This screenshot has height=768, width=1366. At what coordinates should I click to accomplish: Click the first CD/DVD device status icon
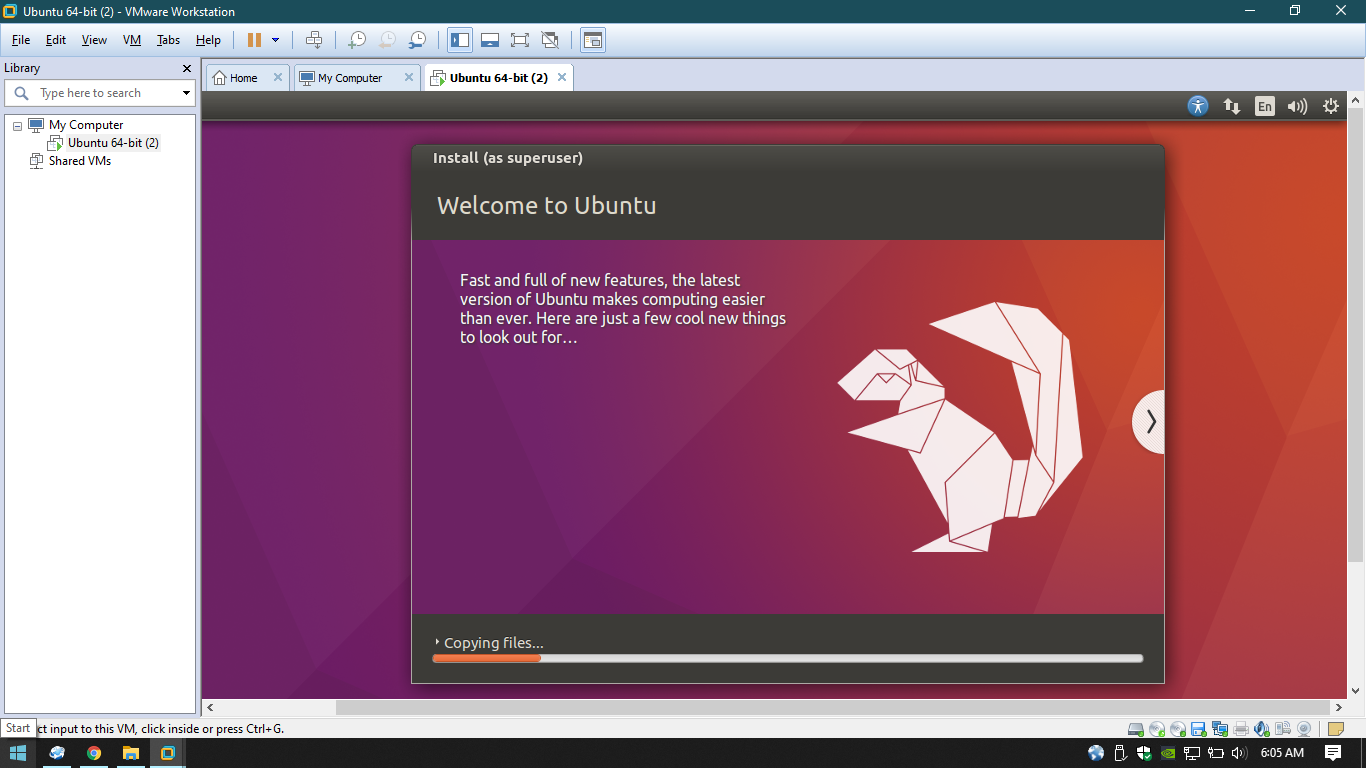click(x=1157, y=729)
